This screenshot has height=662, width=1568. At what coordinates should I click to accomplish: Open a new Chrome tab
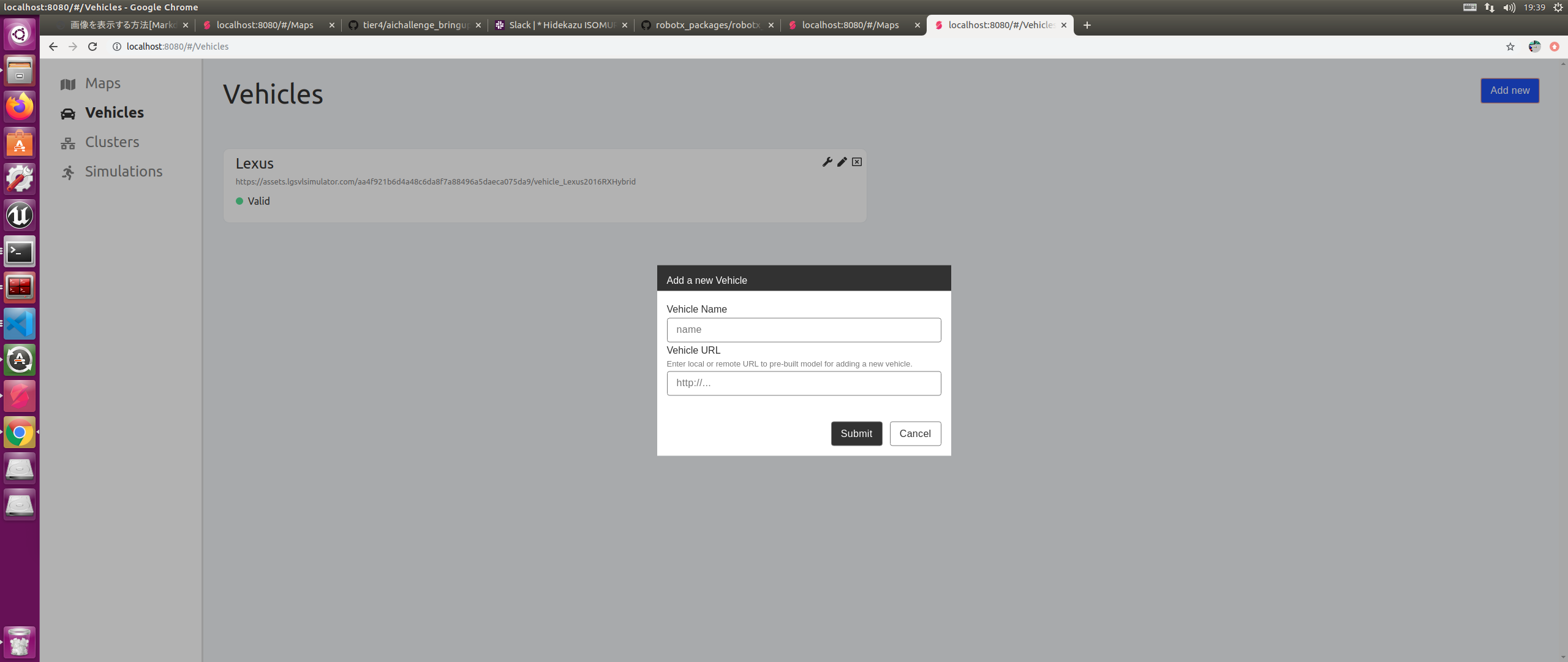(x=1087, y=25)
